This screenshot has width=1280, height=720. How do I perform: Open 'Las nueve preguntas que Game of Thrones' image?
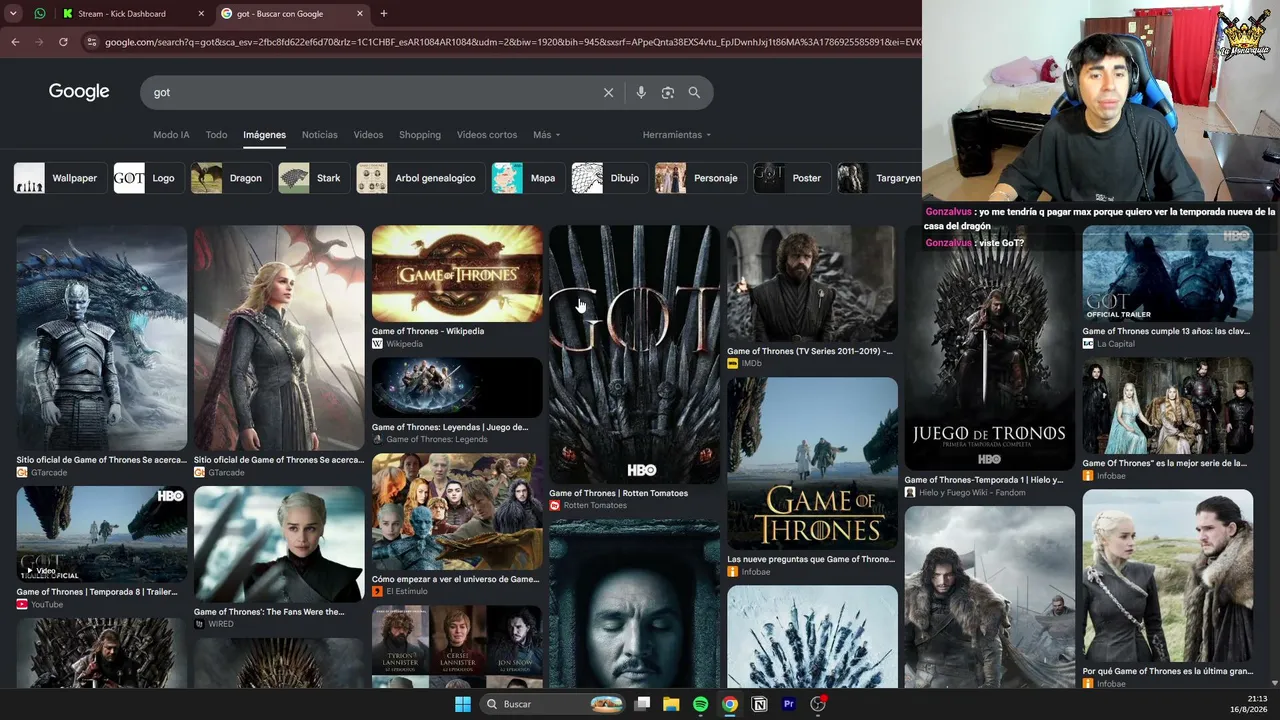[x=812, y=463]
